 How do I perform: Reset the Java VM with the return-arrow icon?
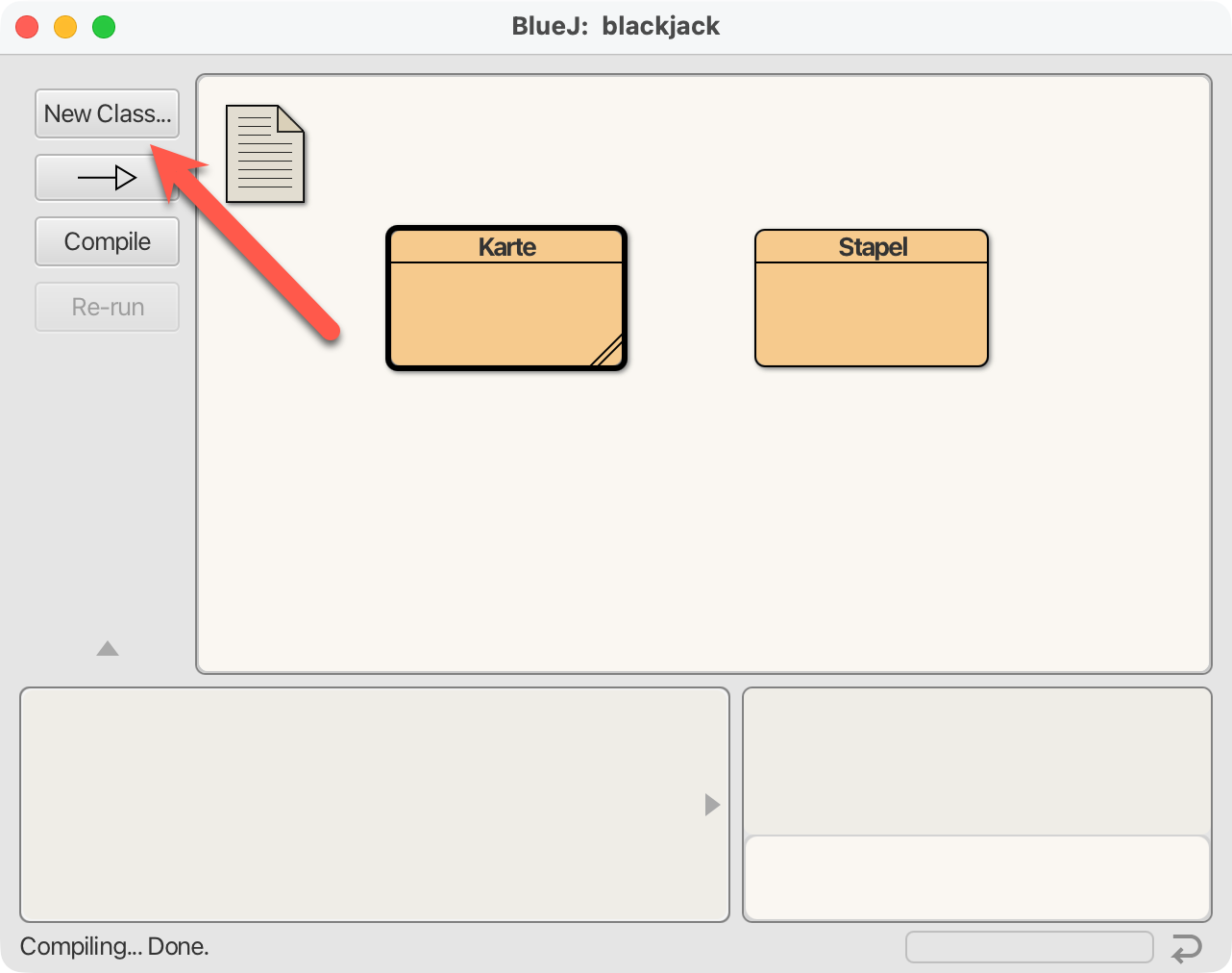(1187, 948)
